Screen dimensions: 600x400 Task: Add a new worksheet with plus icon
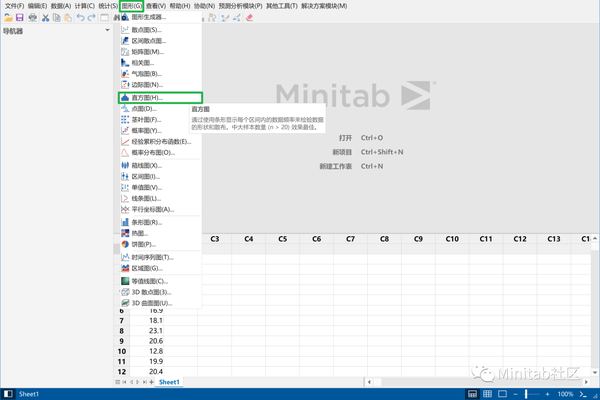click(x=152, y=382)
